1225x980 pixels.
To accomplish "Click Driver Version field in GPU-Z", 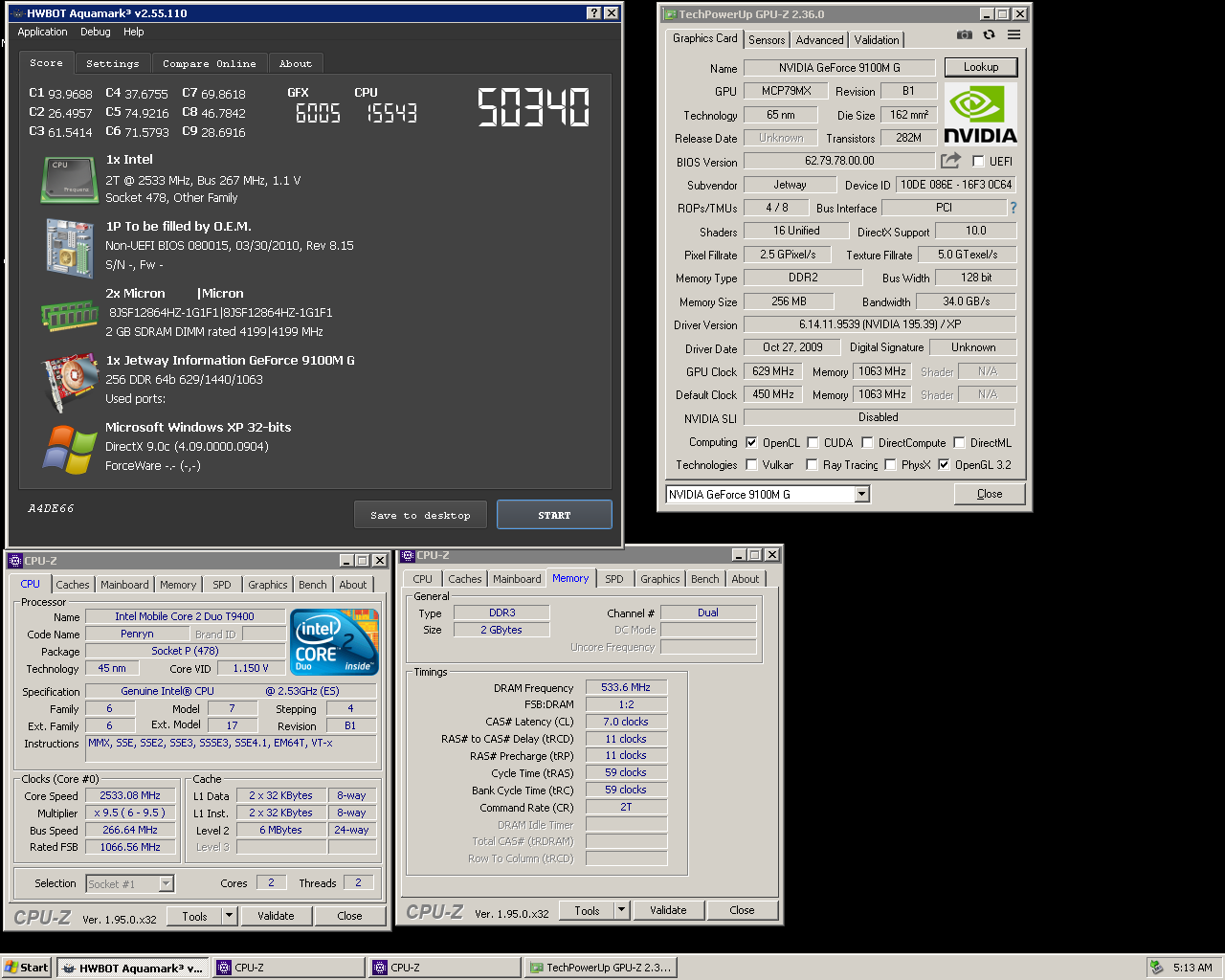I will (880, 324).
